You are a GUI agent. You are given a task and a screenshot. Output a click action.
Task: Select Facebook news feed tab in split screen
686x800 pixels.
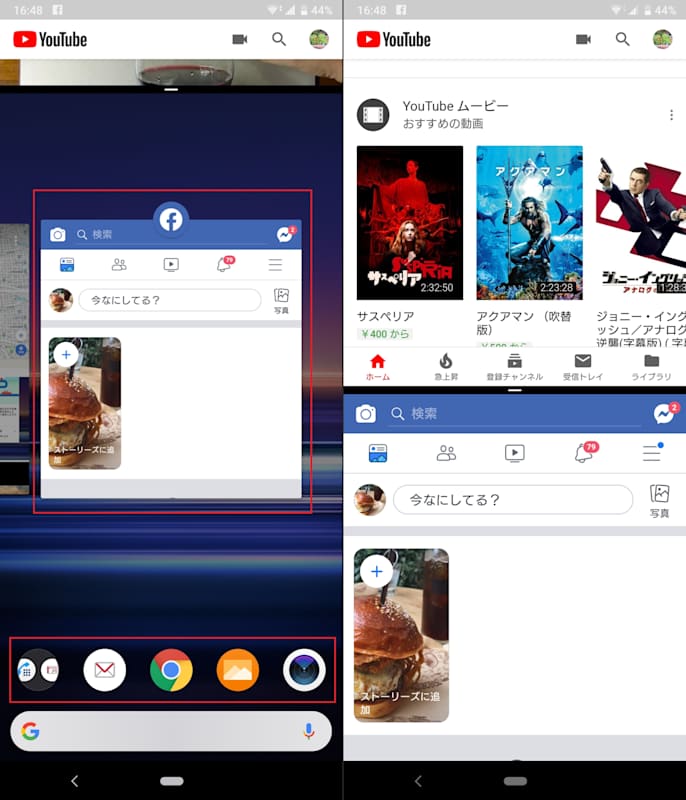378,453
